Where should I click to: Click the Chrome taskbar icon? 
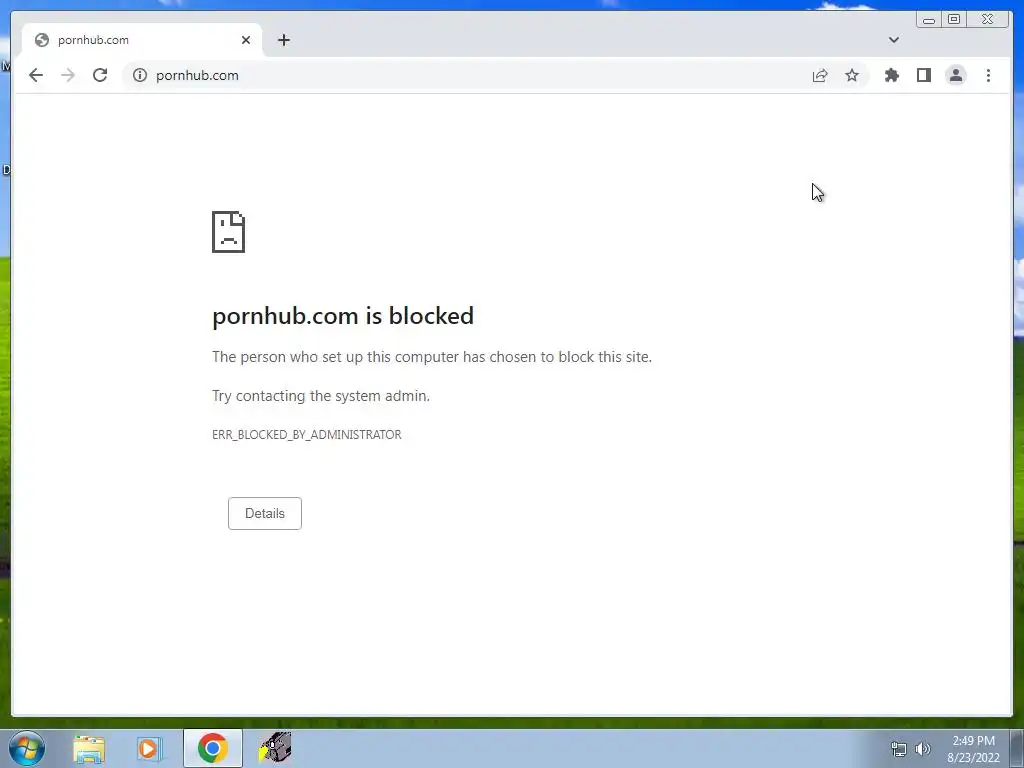(x=212, y=748)
